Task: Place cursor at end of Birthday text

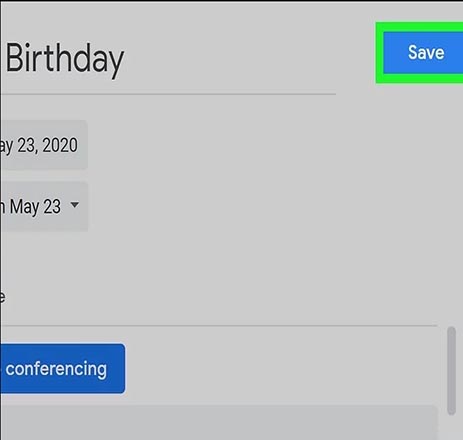Action: tap(124, 59)
